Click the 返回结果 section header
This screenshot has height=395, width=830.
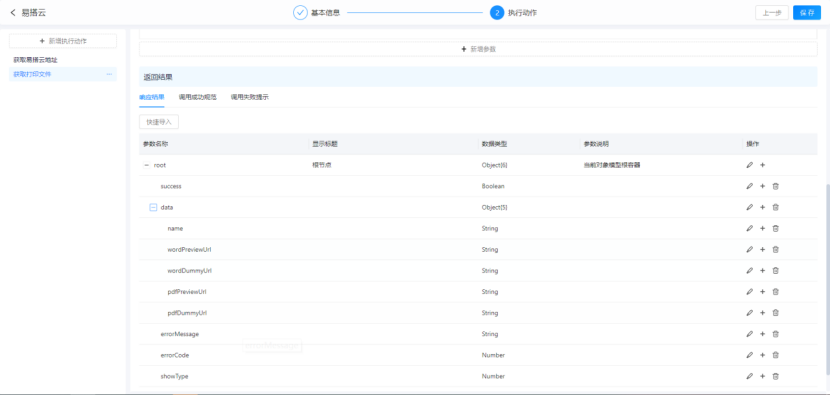479,77
